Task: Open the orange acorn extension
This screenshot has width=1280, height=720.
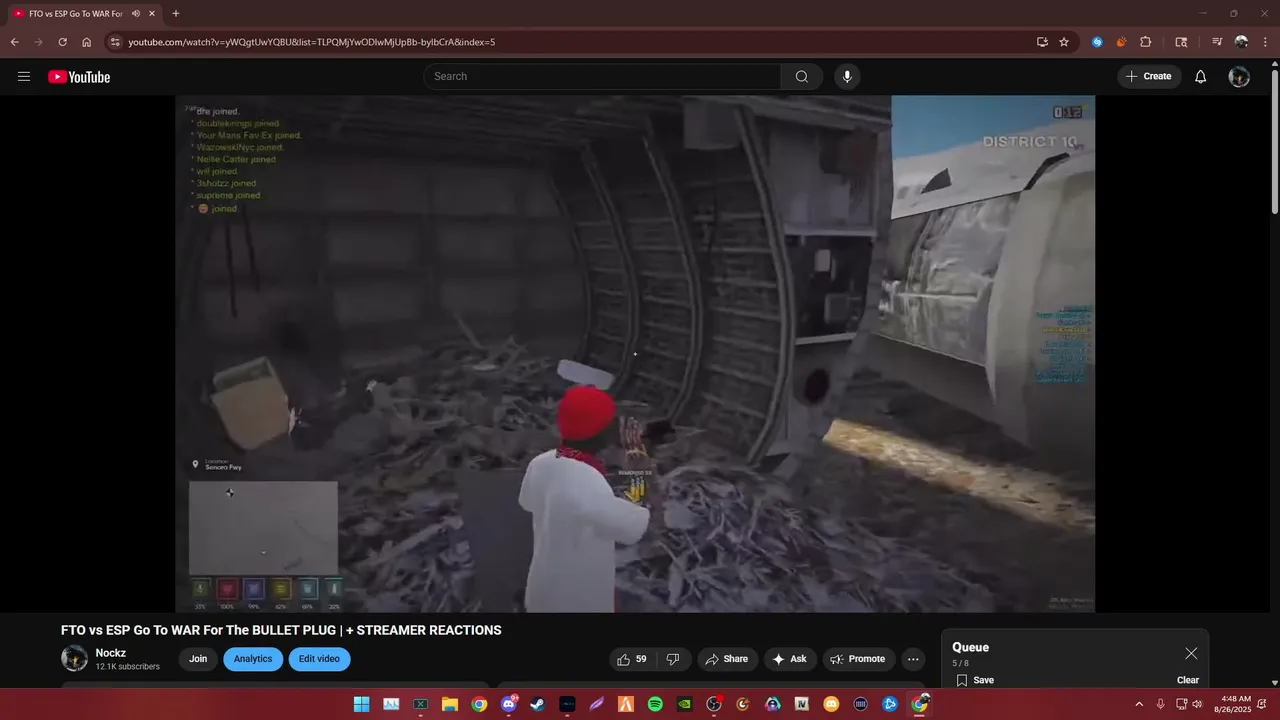Action: (x=1121, y=42)
